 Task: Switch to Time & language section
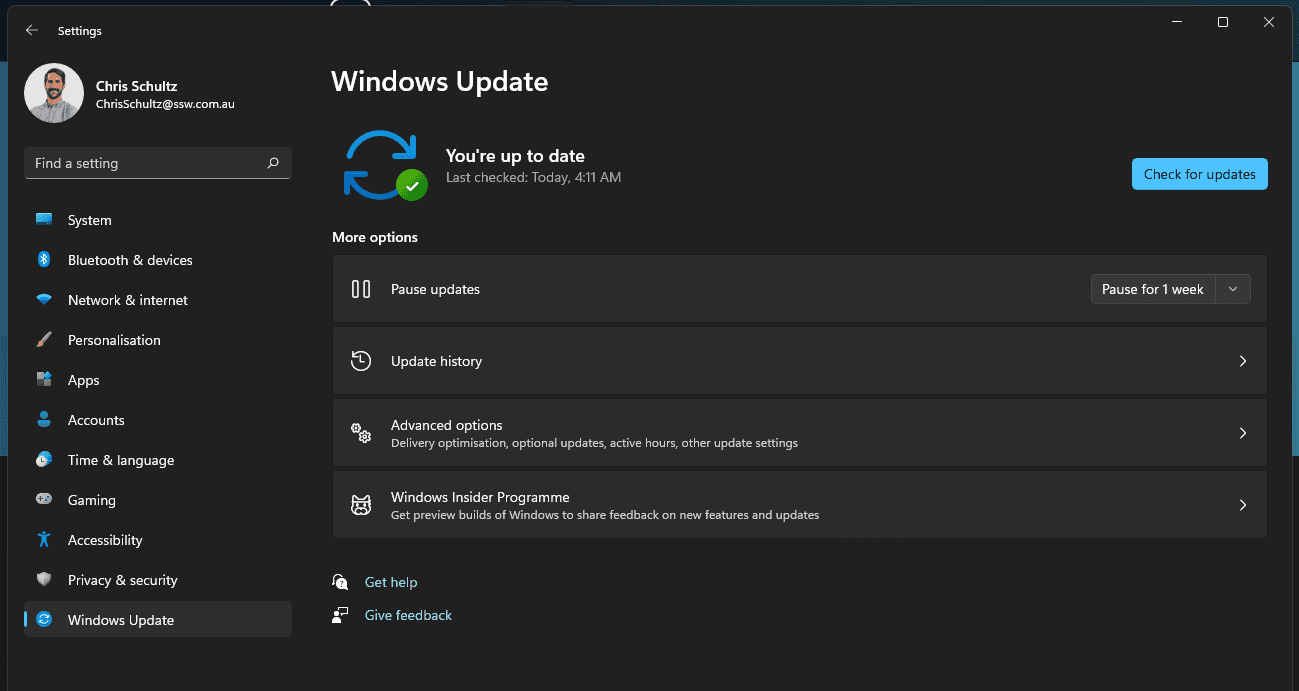pyautogui.click(x=120, y=460)
